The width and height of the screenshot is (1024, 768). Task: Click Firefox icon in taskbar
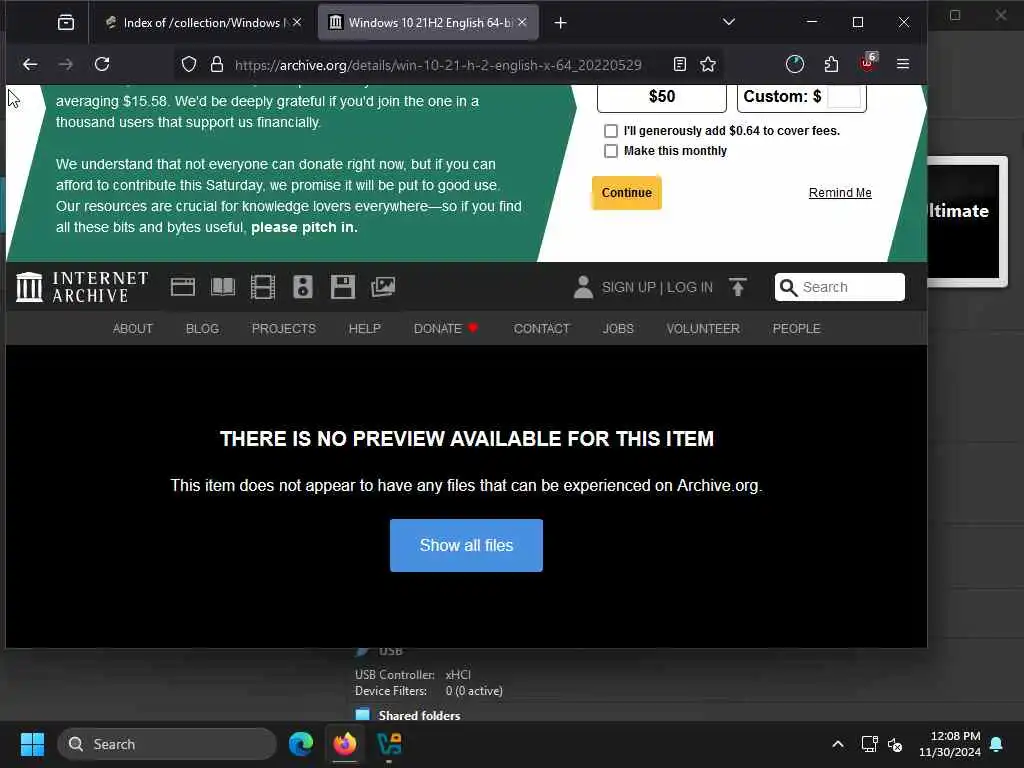[x=345, y=744]
